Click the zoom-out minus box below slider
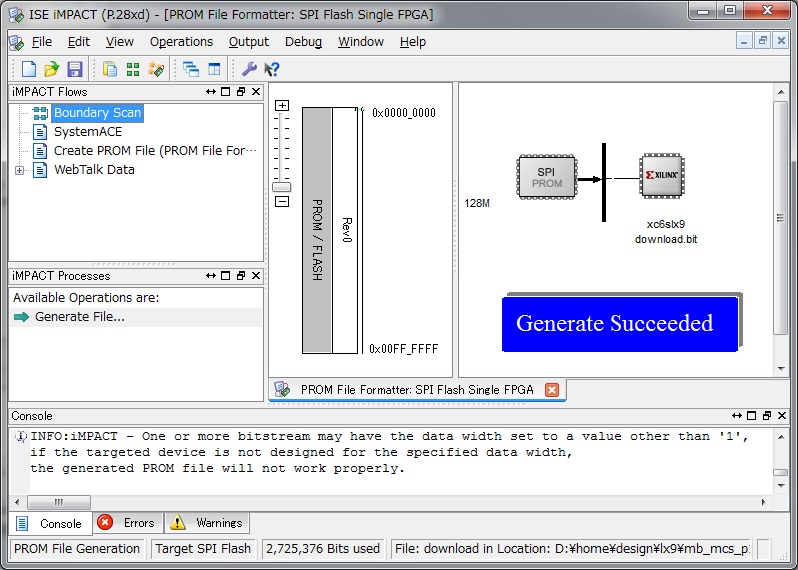Viewport: 798px width, 570px height. (282, 202)
